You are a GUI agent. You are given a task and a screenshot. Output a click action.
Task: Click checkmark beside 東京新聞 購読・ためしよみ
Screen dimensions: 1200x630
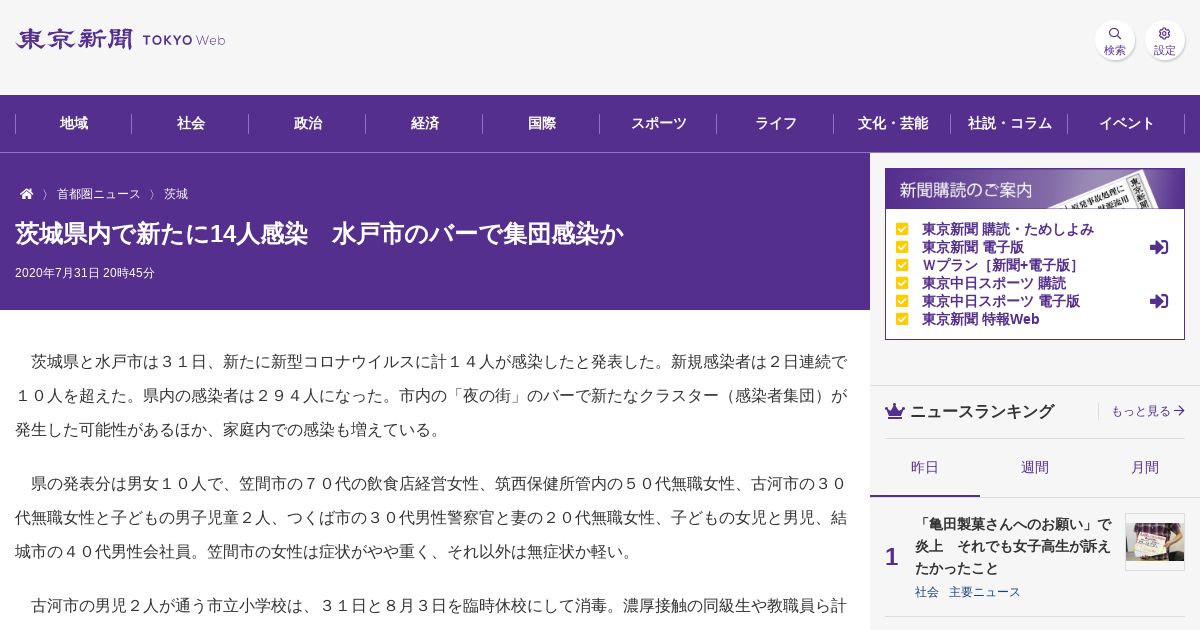tap(902, 229)
